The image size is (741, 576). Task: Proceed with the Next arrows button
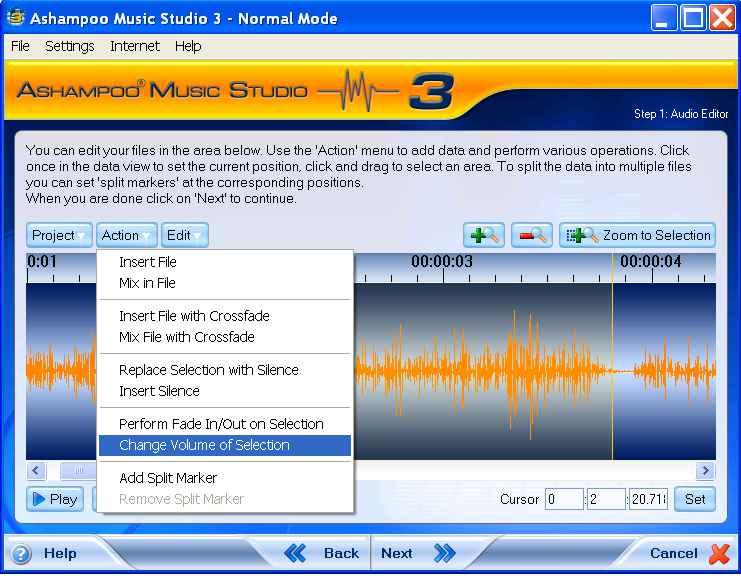pos(417,553)
